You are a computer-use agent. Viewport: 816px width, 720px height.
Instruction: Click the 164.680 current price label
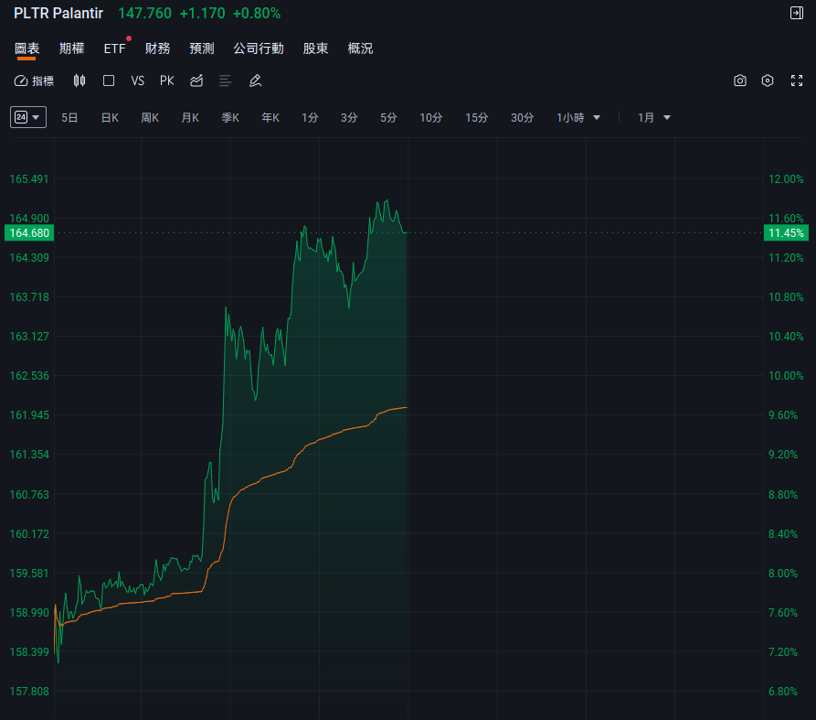(29, 233)
